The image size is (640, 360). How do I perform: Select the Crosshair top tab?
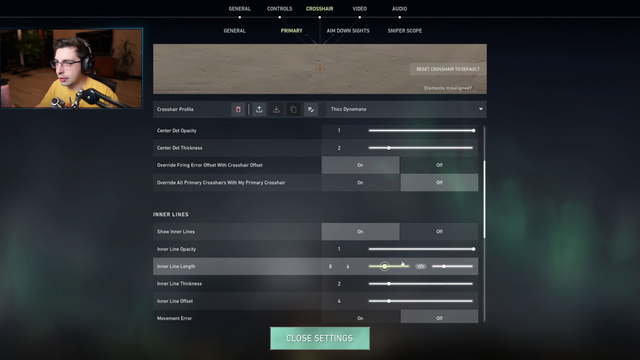click(320, 9)
